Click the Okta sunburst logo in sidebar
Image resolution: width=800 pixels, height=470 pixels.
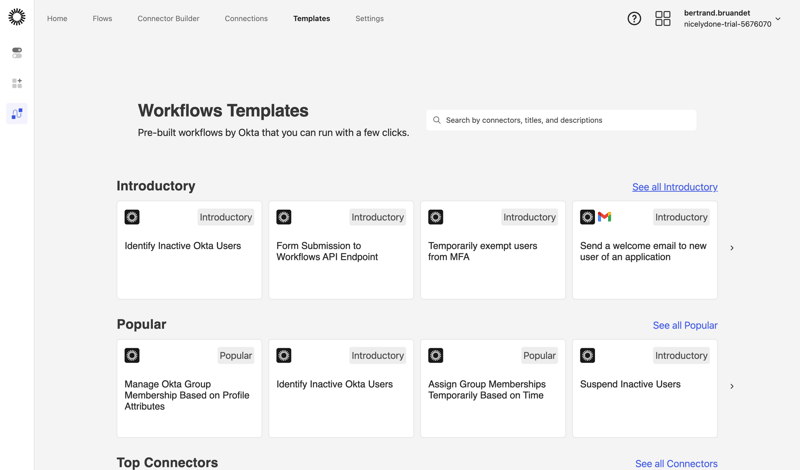[x=17, y=17]
